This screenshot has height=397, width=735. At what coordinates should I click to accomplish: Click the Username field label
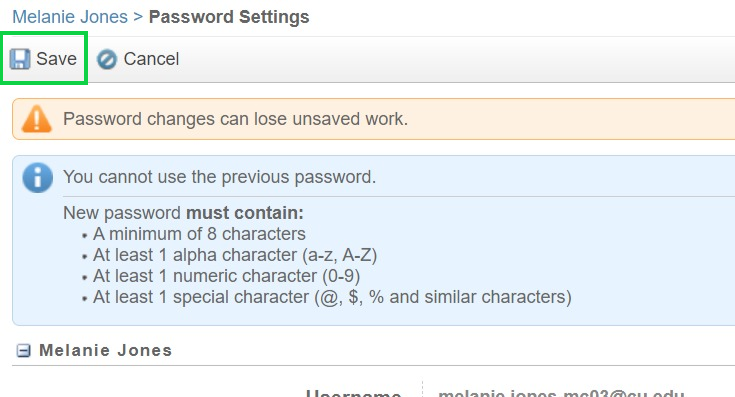(x=353, y=392)
